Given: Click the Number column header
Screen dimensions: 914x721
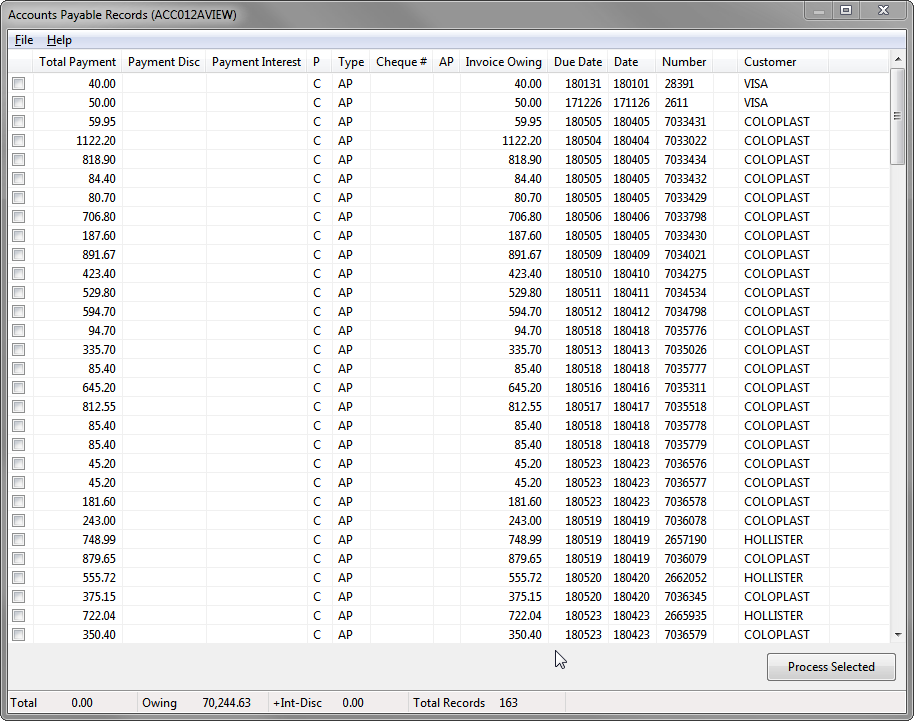Looking at the screenshot, I should click(x=684, y=62).
